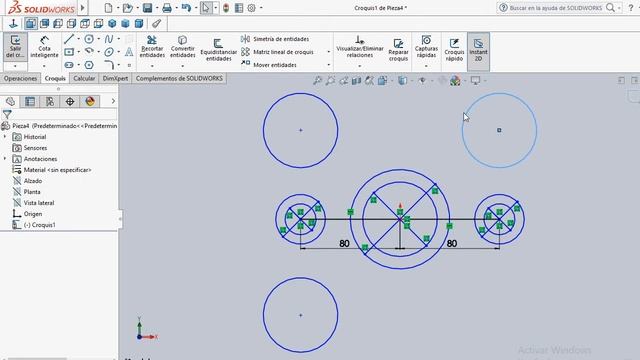Viewport: 640px width, 360px height.
Task: Select the Sketch Text tool
Action: click(x=129, y=52)
